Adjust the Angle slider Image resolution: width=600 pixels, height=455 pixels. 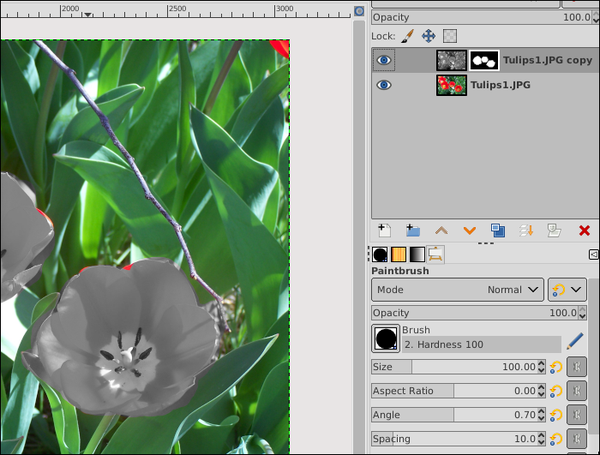(x=454, y=415)
